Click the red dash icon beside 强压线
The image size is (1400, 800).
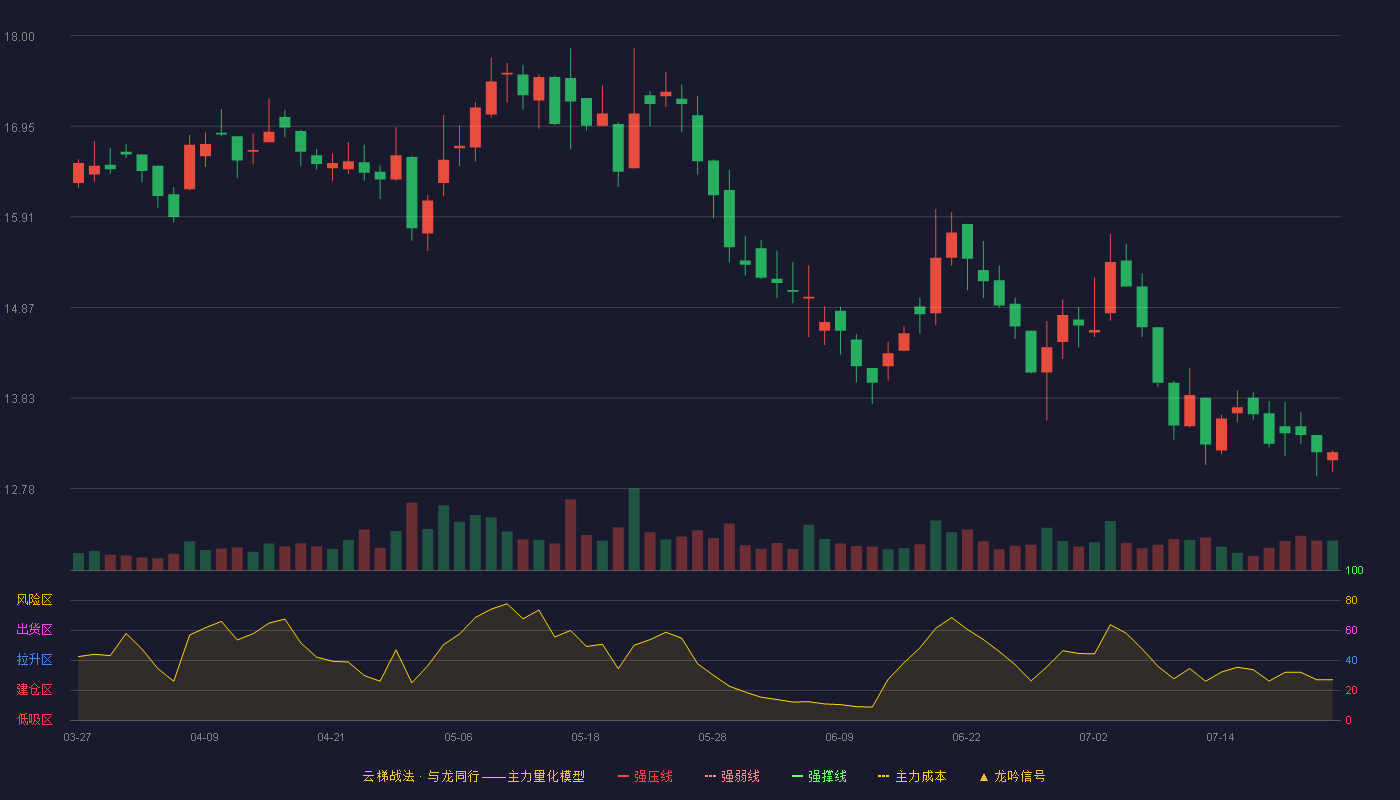(x=624, y=776)
